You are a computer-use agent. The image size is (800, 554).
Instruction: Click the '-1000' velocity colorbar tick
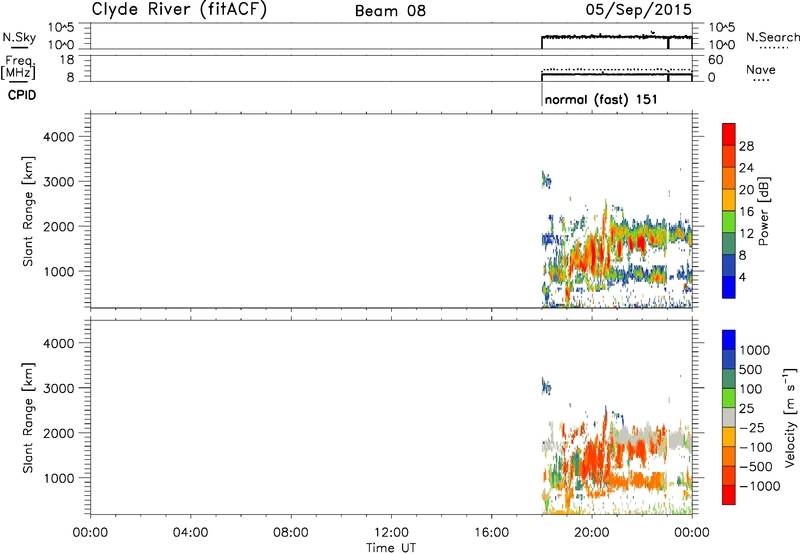(759, 486)
